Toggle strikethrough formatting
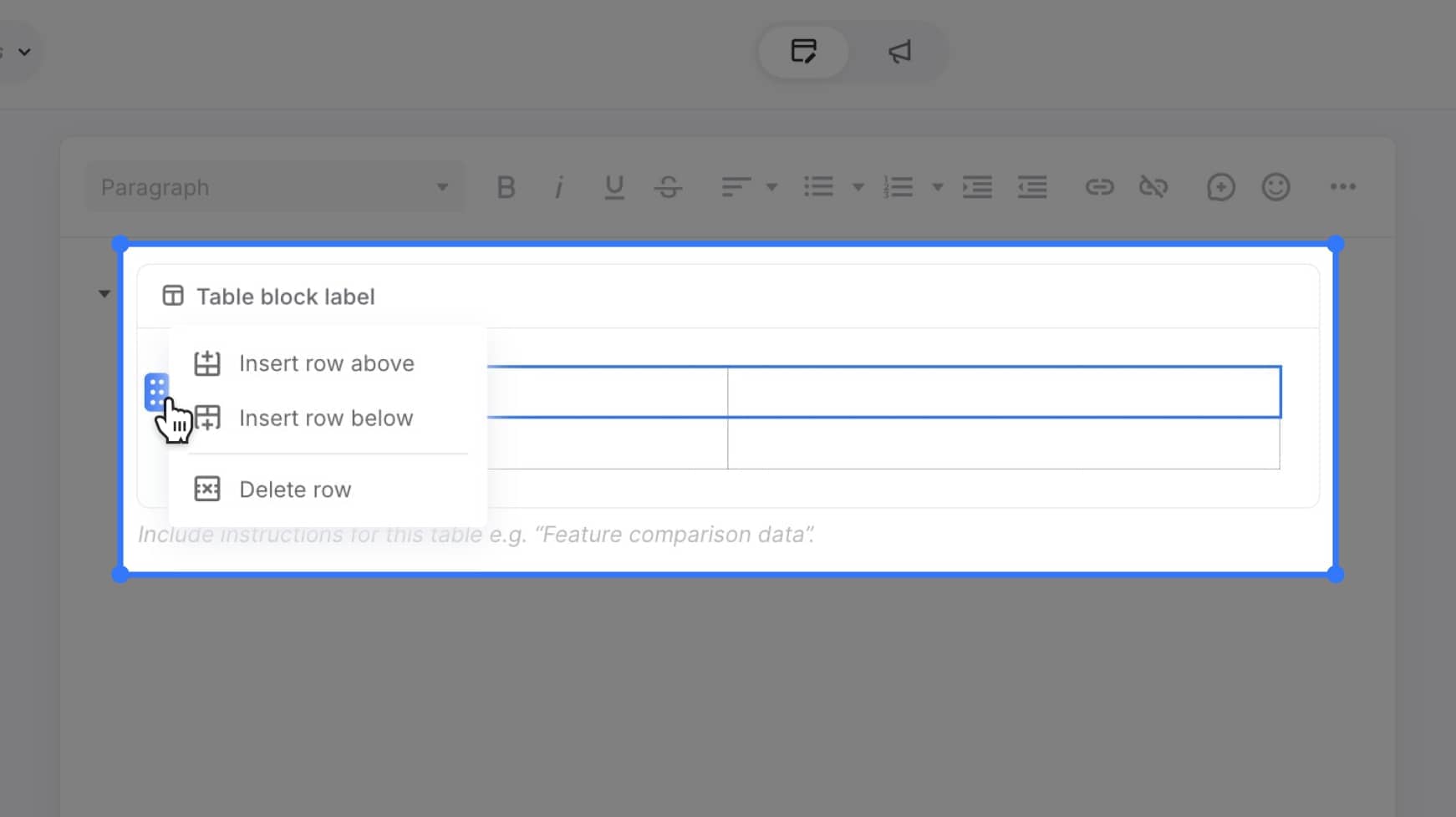Image resolution: width=1456 pixels, height=817 pixels. point(668,187)
